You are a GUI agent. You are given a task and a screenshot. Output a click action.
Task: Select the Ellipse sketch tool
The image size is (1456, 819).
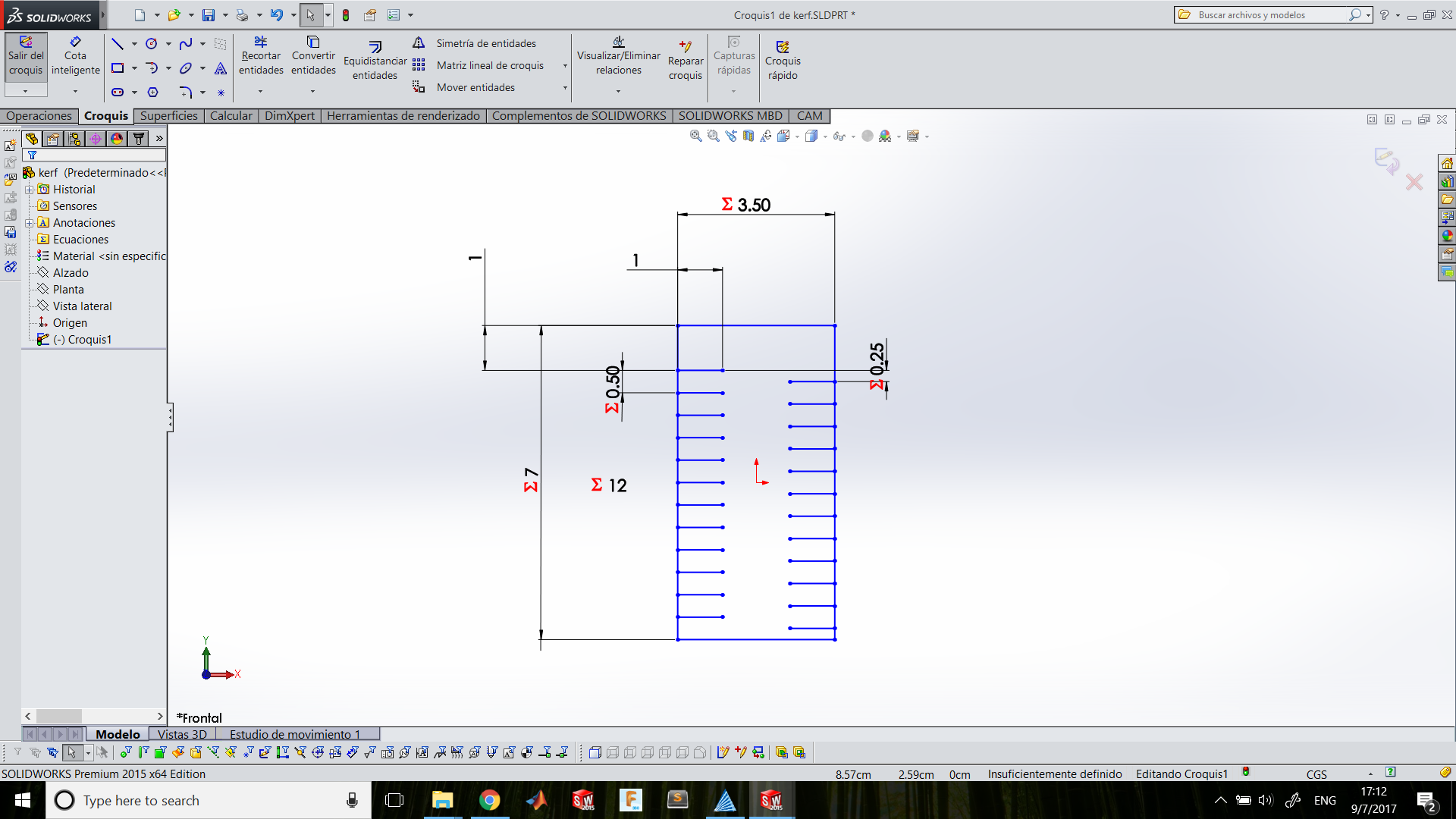(x=186, y=68)
